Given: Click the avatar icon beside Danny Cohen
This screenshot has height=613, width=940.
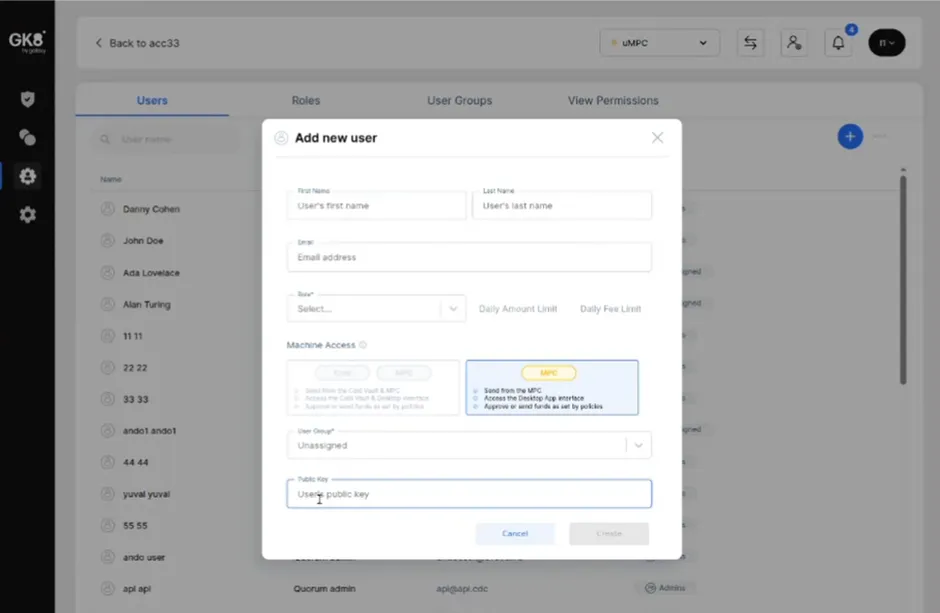Looking at the screenshot, I should coord(107,209).
